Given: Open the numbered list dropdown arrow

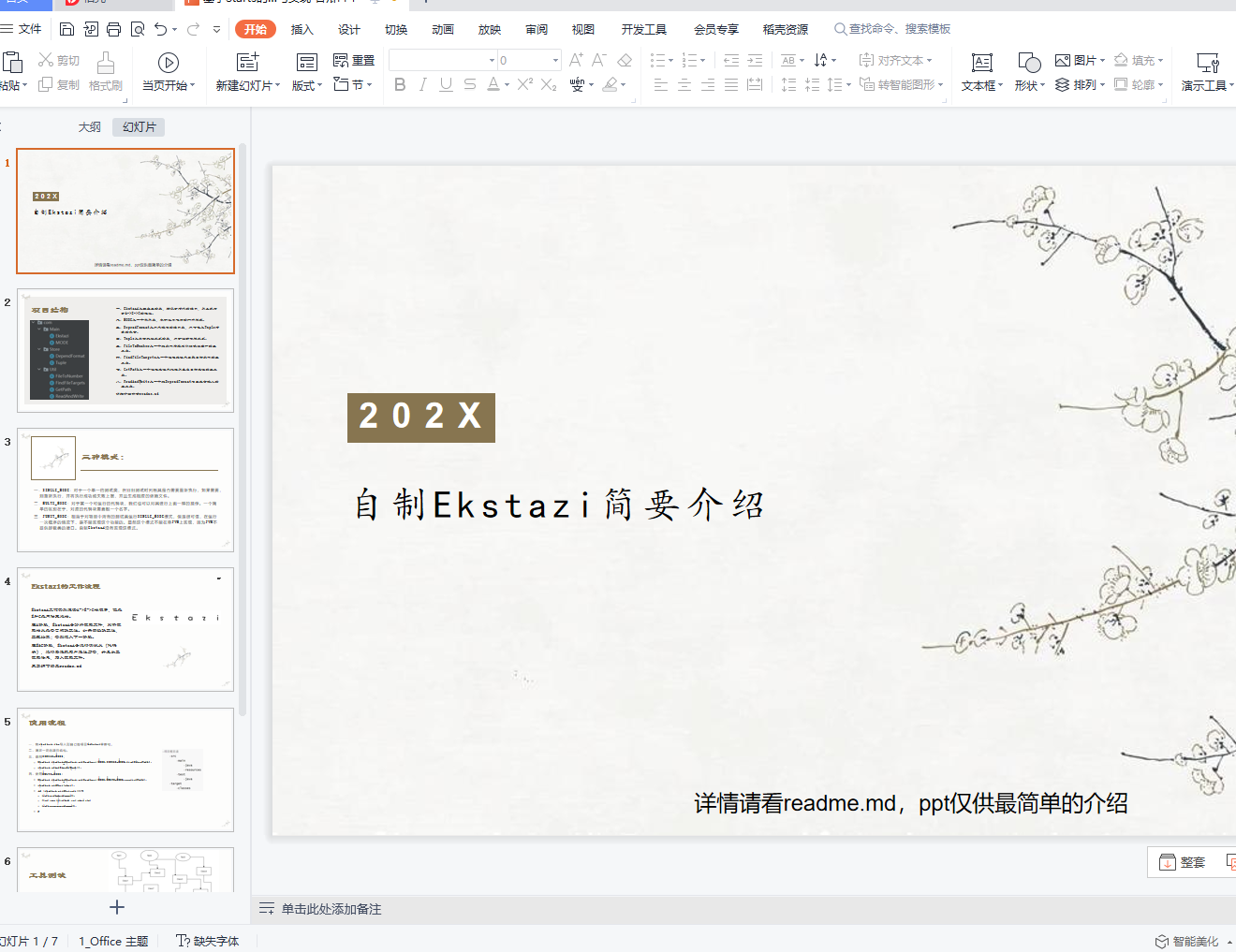Looking at the screenshot, I should point(703,60).
